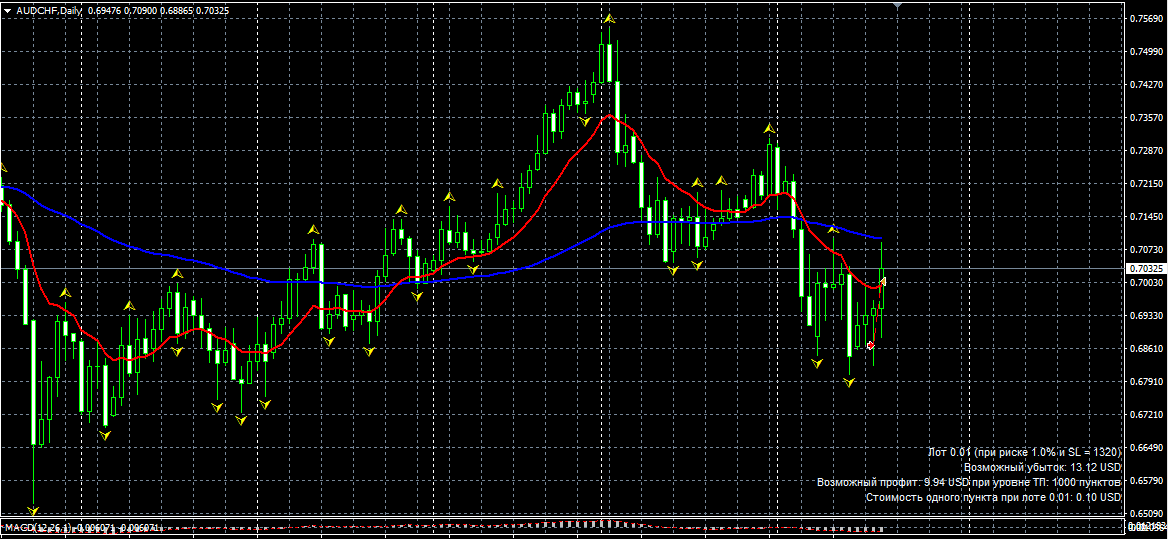Click the 0.72870 price scale label

[1147, 150]
